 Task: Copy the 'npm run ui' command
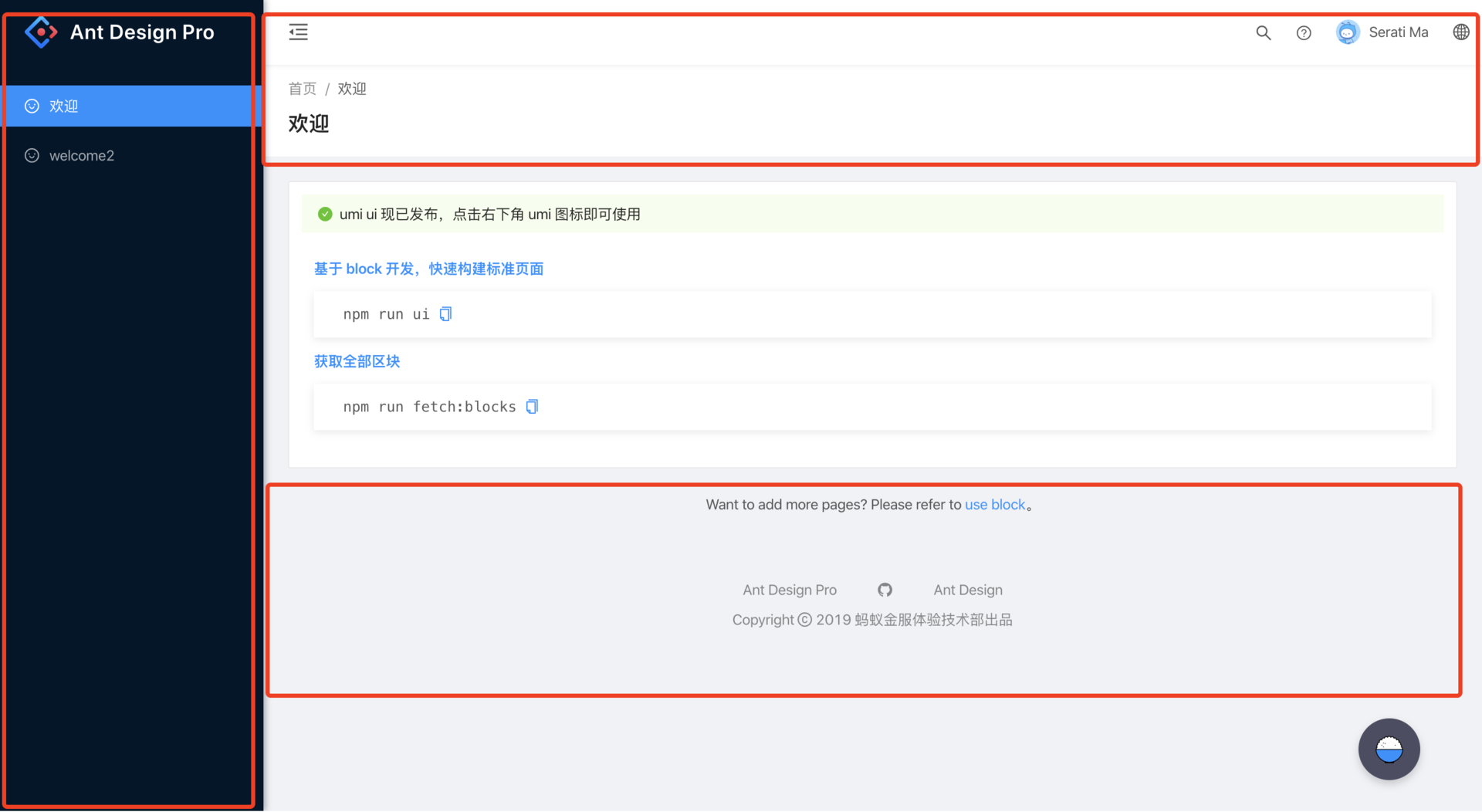445,314
